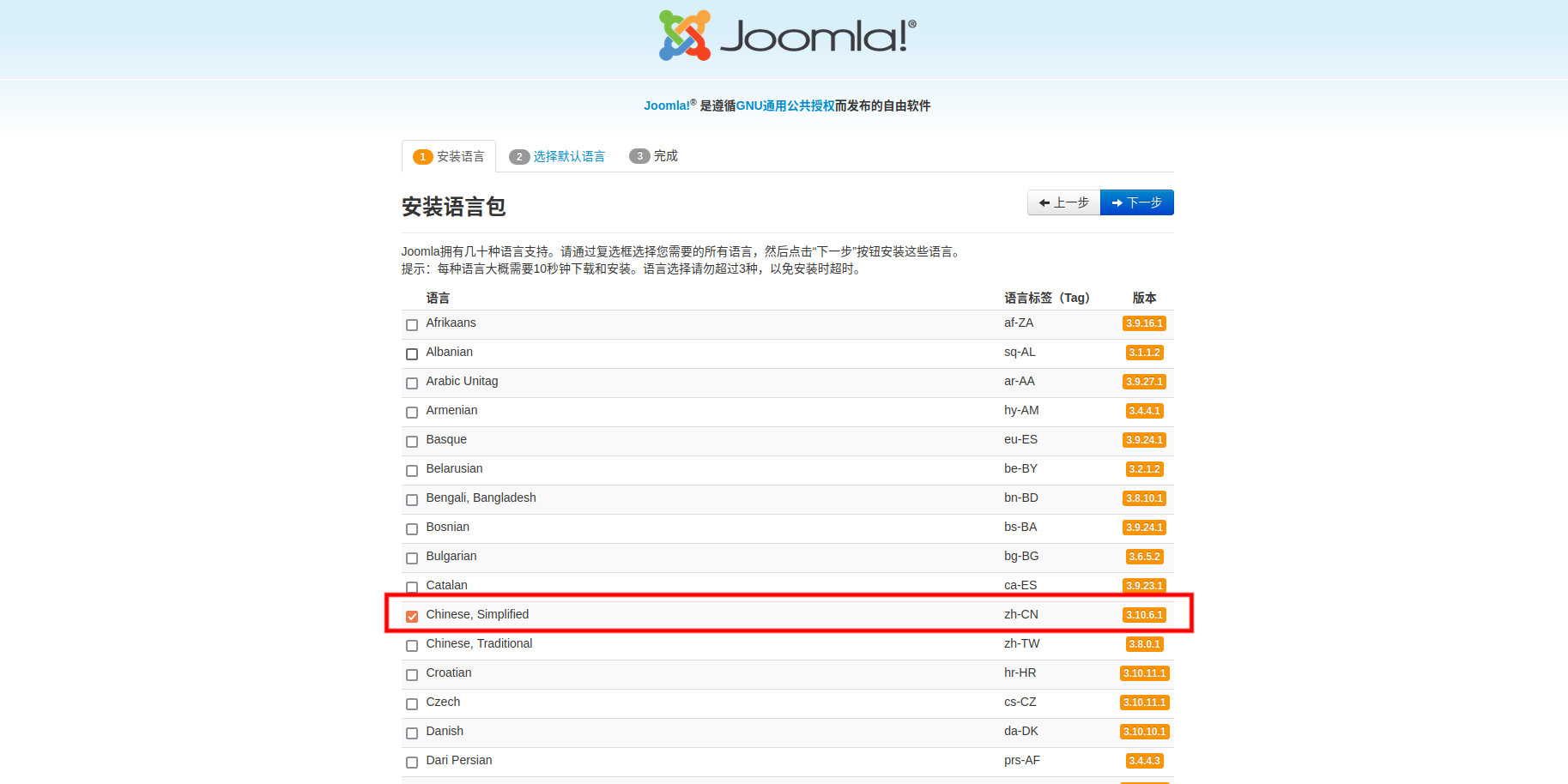This screenshot has height=784, width=1568.
Task: Tick the Armenian checkbox
Action: 412,413
